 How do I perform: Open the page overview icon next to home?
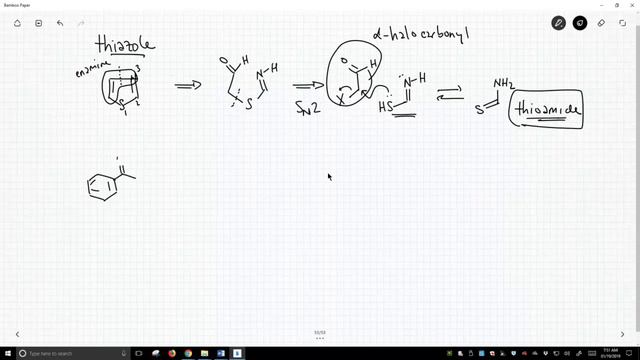(x=38, y=23)
